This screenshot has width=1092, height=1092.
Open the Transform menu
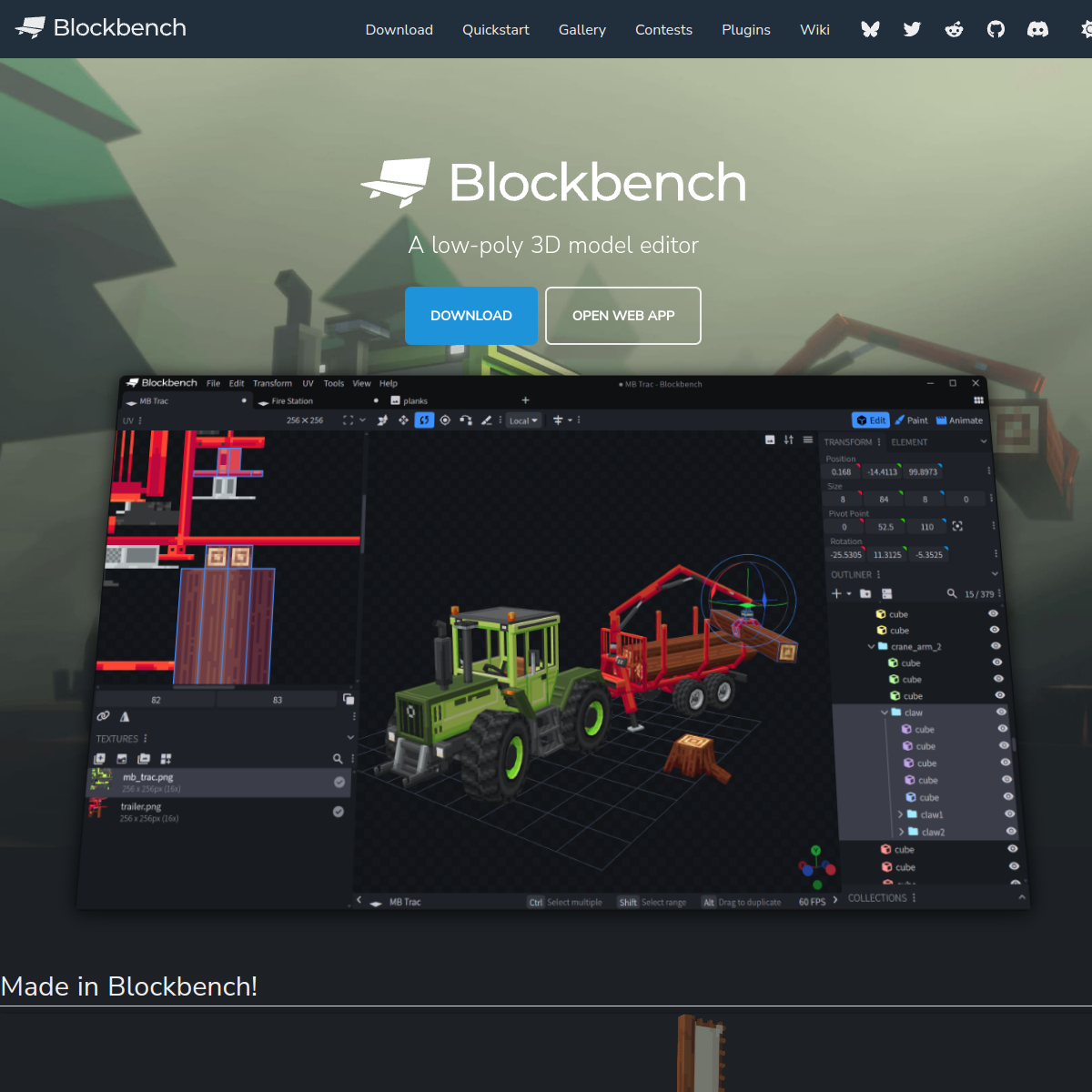click(274, 383)
